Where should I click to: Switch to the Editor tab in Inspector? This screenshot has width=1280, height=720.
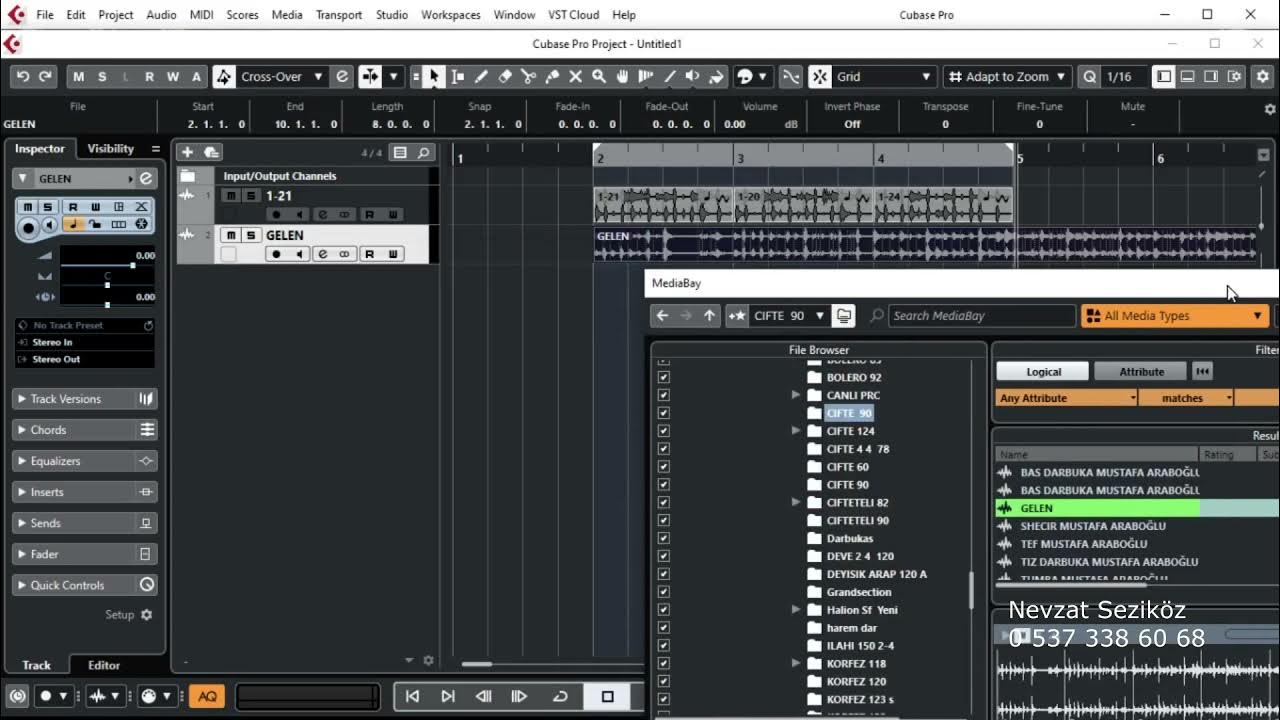pos(104,665)
